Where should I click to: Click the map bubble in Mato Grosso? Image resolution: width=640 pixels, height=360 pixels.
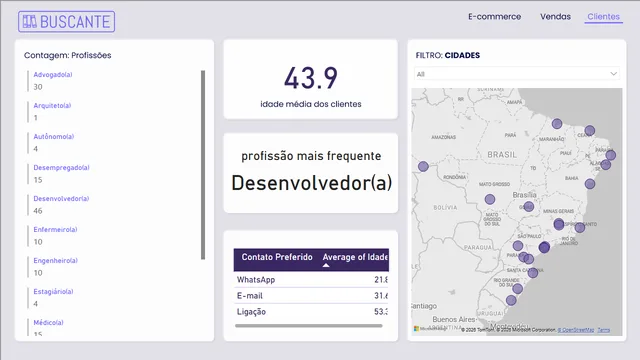click(490, 199)
